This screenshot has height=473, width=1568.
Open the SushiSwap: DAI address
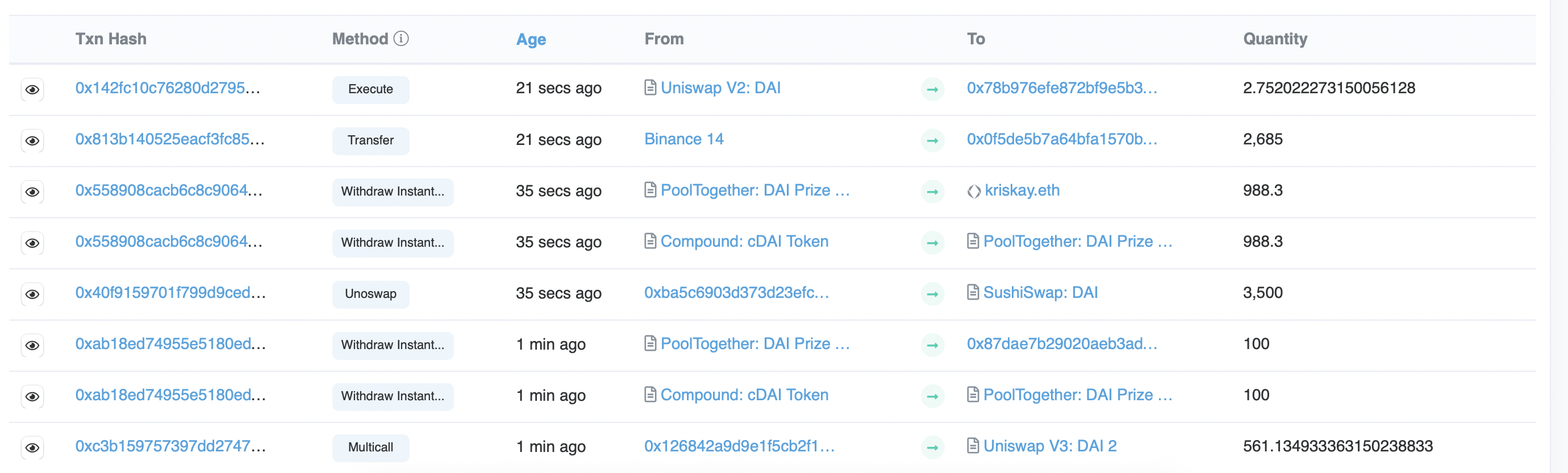[1040, 292]
